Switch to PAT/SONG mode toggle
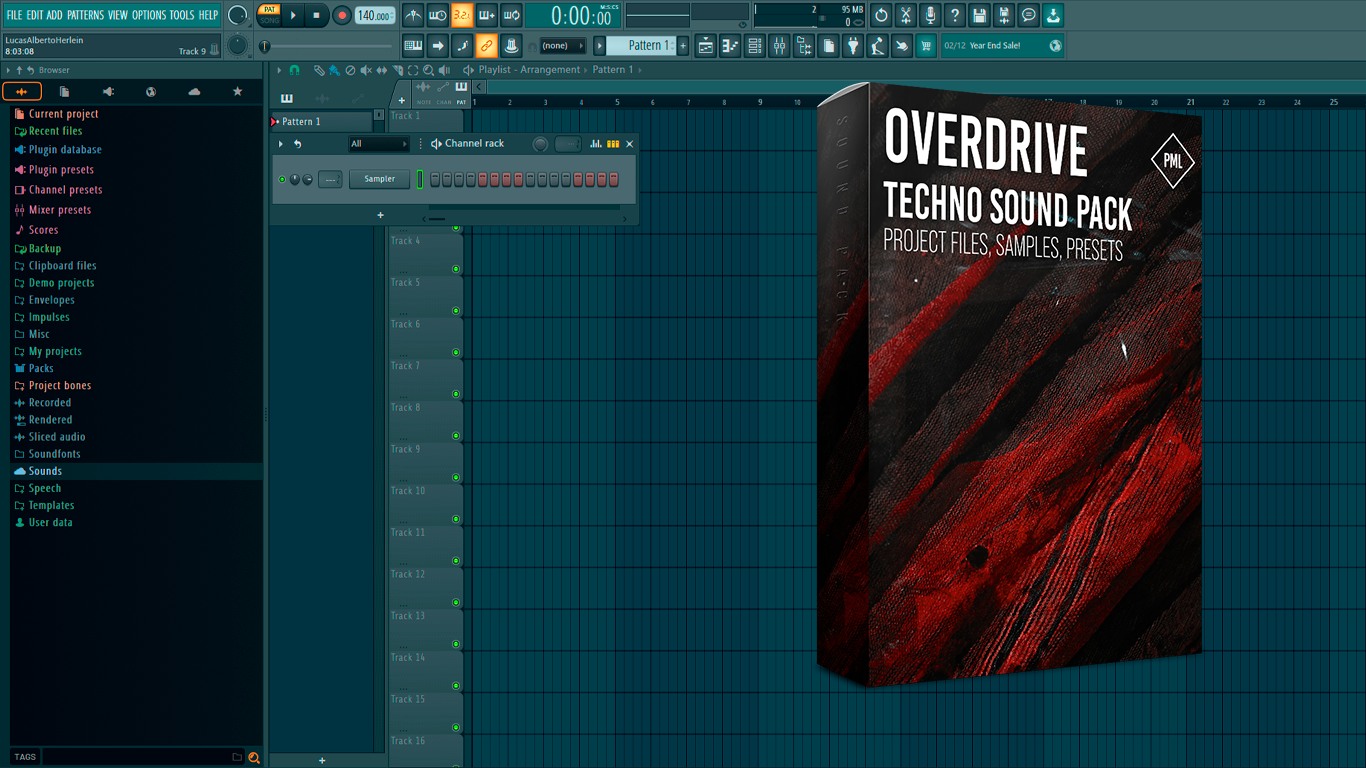The image size is (1366, 768). [270, 15]
